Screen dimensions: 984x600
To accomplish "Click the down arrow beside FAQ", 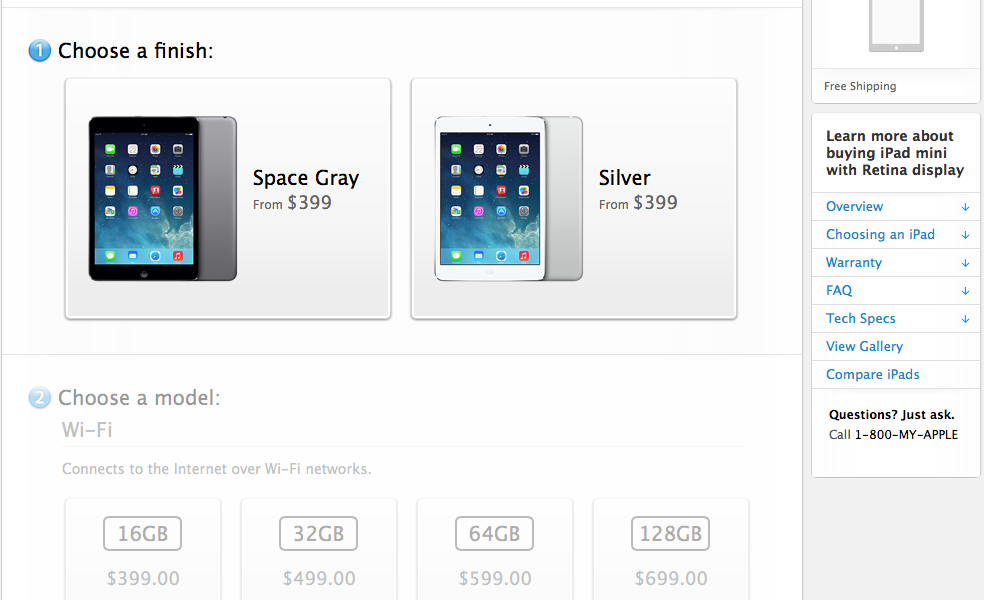I will click(x=965, y=291).
